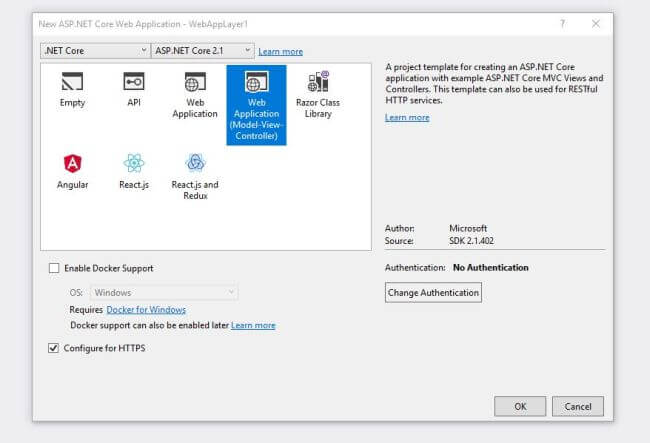Select the Angular template

pos(73,172)
